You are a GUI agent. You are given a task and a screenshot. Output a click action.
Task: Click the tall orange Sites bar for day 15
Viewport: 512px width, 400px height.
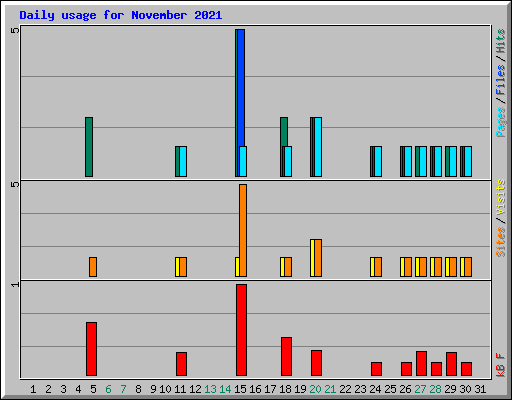243,230
